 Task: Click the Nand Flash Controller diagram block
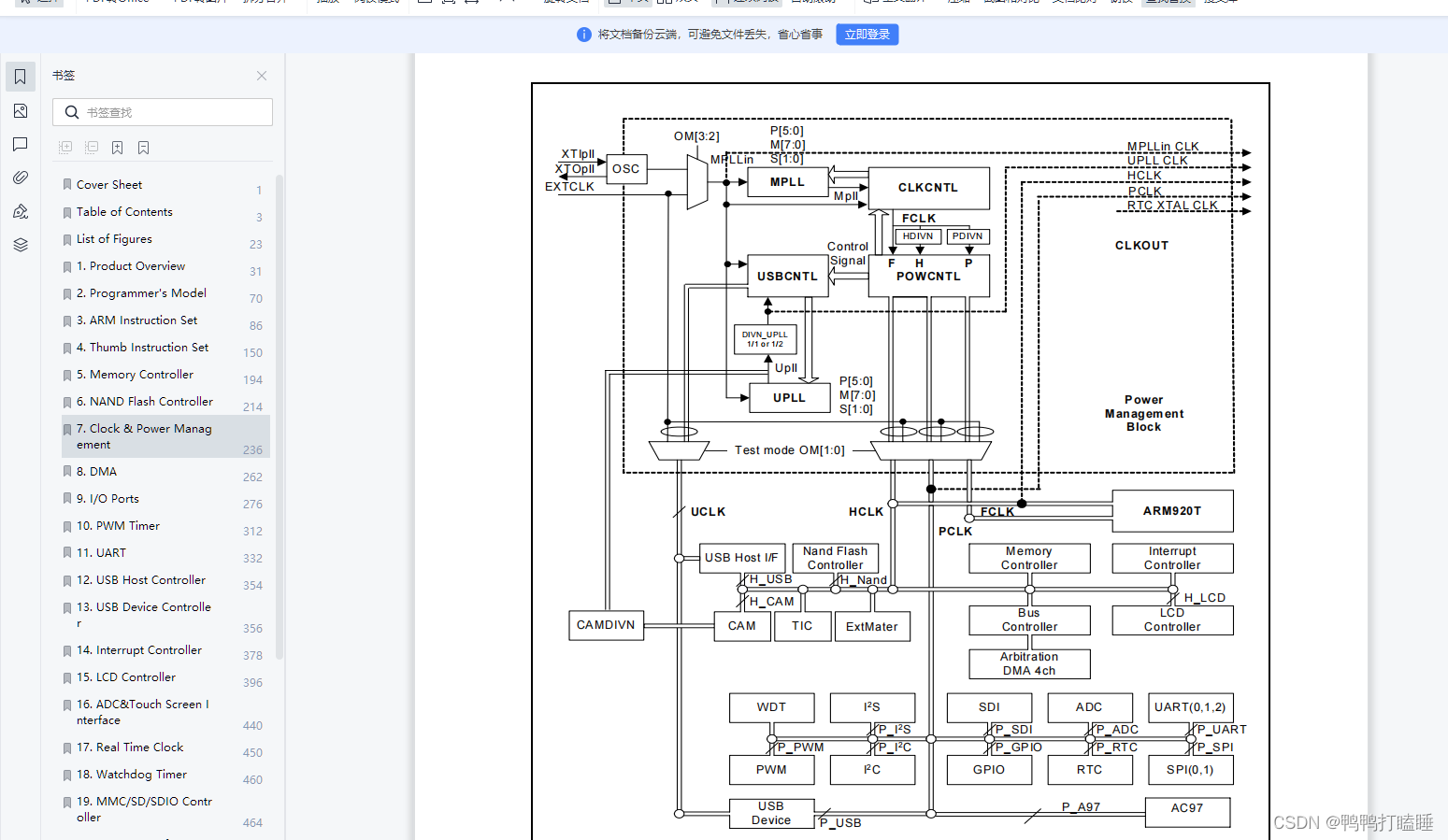pyautogui.click(x=836, y=558)
